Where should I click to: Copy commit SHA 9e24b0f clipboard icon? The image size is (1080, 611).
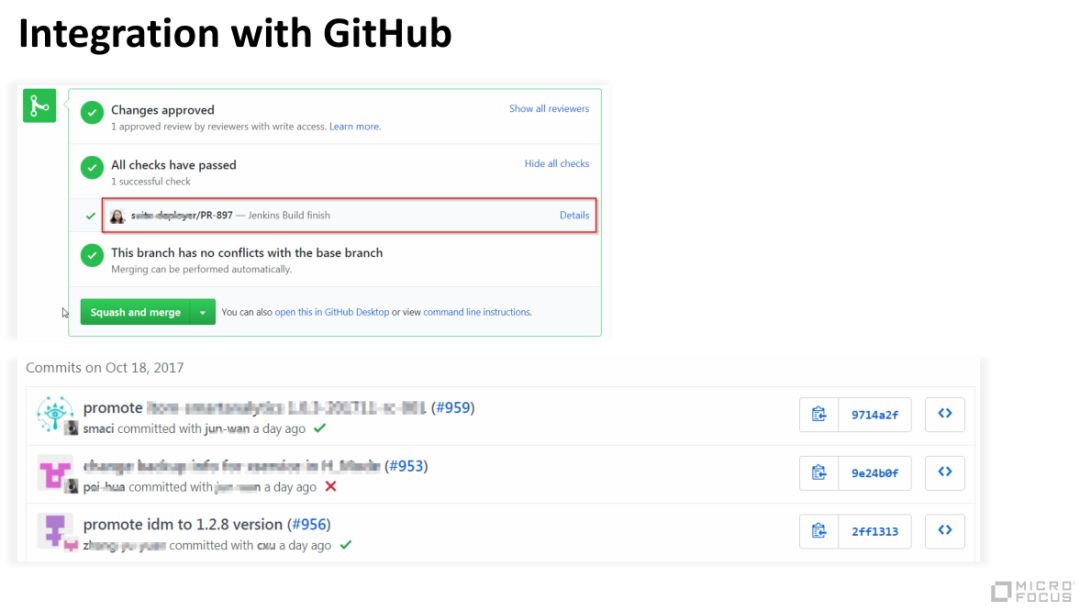pyautogui.click(x=818, y=473)
